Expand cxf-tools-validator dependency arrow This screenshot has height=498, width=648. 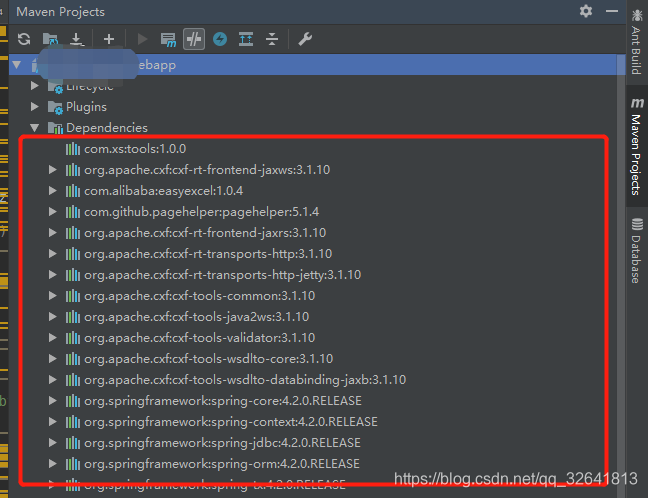click(52, 338)
